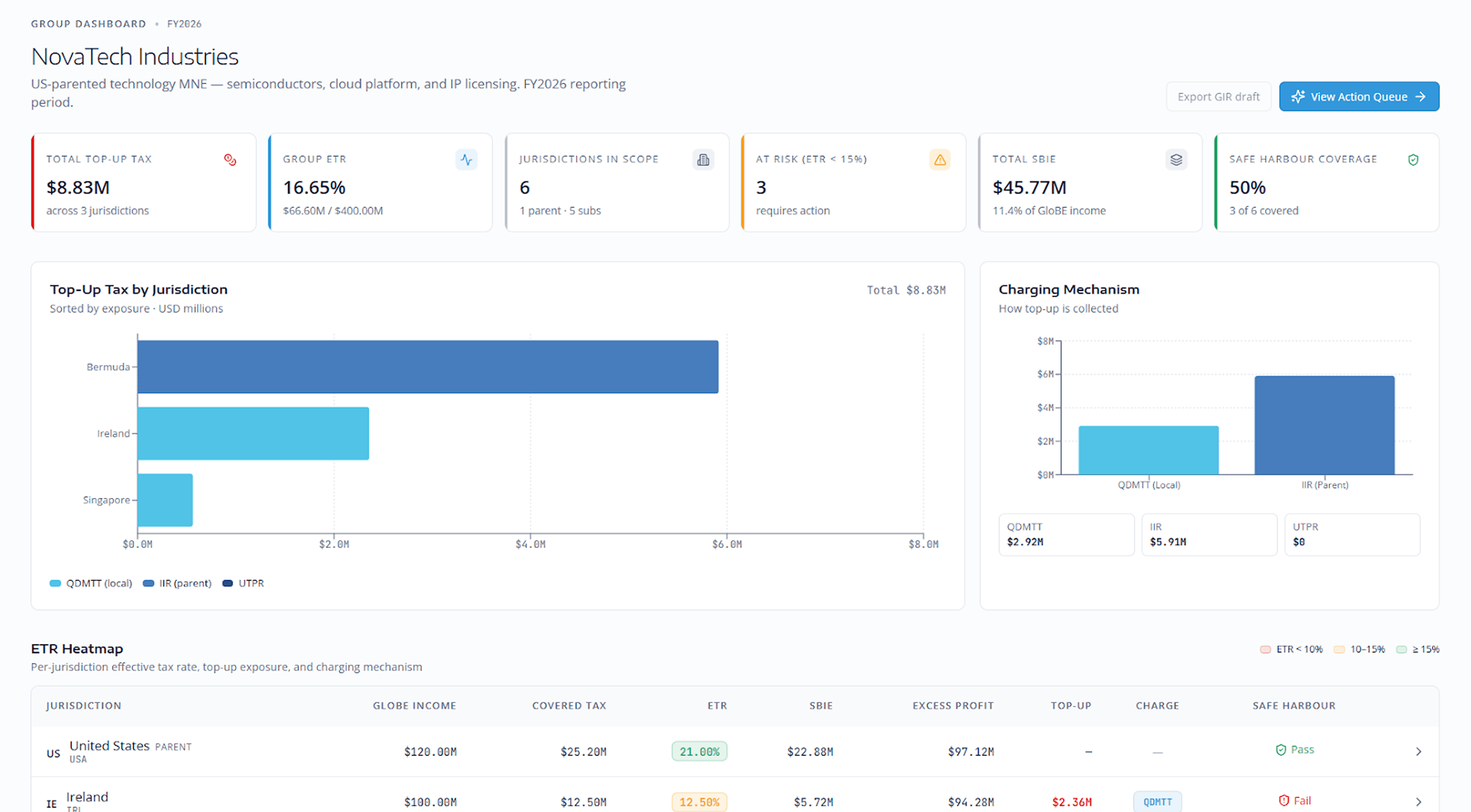This screenshot has width=1471, height=812.
Task: Expand the Ireland row chevron
Action: coord(1419,802)
